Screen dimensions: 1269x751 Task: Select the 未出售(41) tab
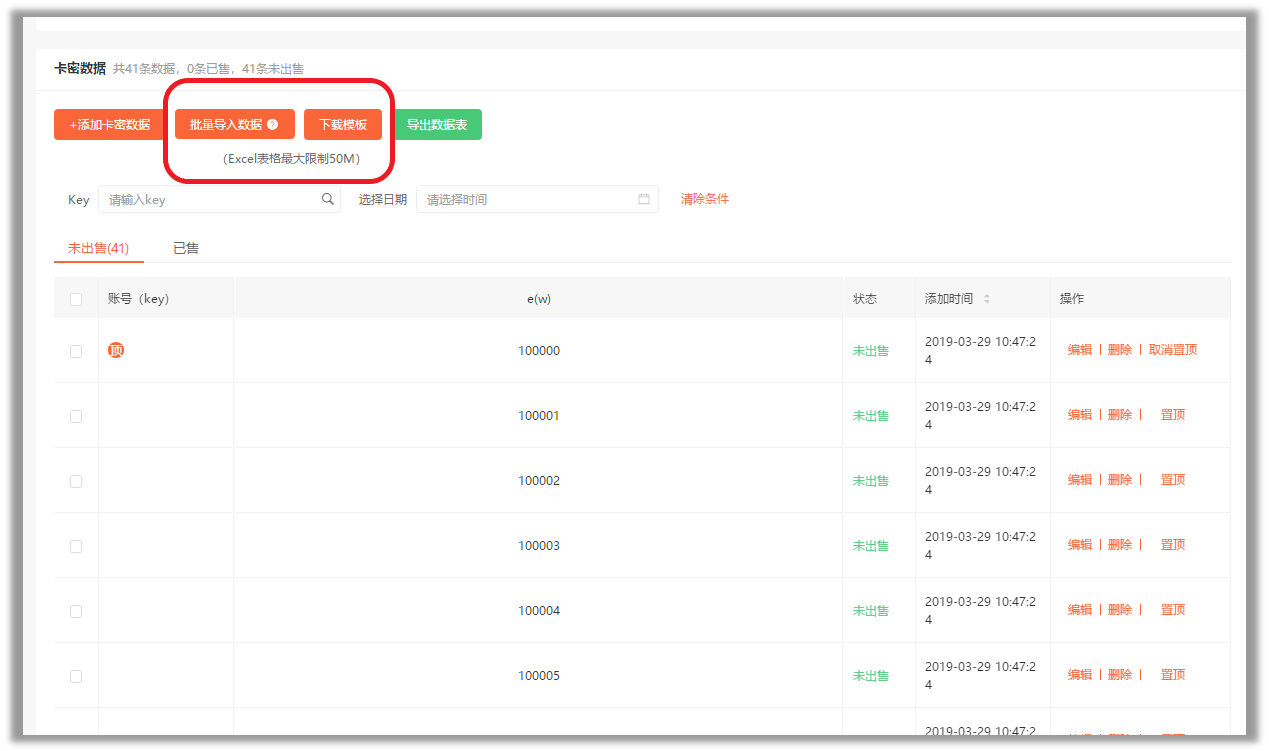98,248
